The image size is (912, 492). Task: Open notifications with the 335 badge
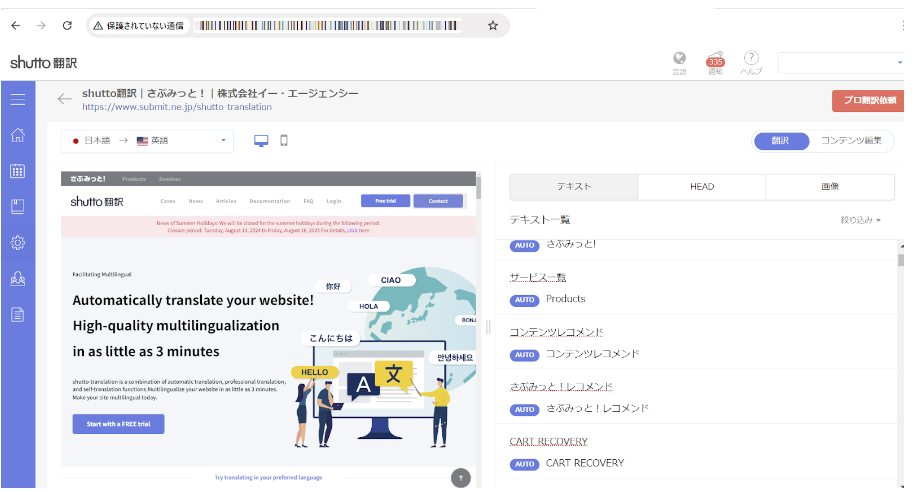[715, 62]
